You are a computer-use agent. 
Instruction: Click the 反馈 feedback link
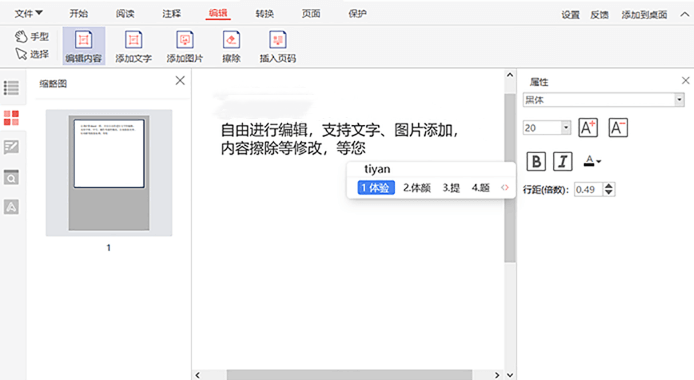click(599, 15)
